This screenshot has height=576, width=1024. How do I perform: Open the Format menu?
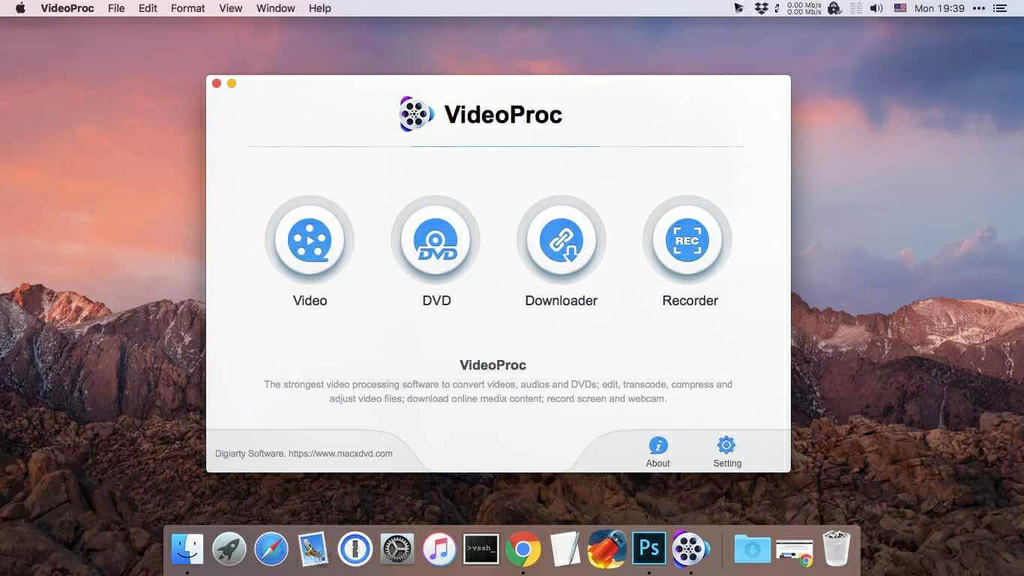click(187, 8)
